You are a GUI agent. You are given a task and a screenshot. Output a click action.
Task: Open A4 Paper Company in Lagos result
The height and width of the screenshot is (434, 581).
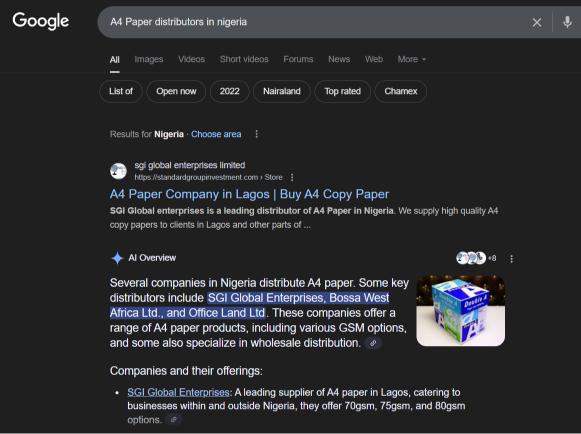(249, 194)
